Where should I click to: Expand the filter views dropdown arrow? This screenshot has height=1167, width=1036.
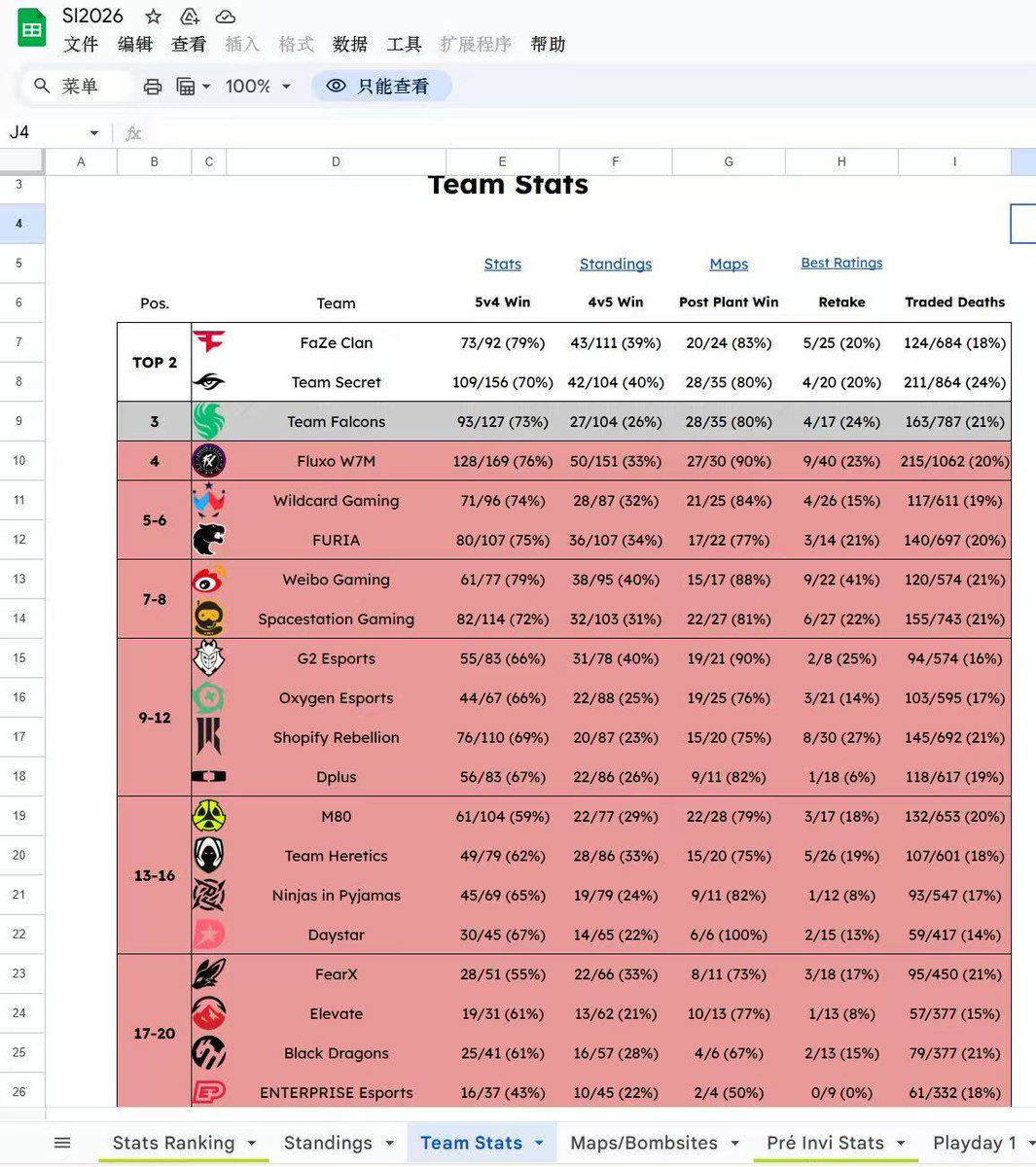(x=206, y=87)
